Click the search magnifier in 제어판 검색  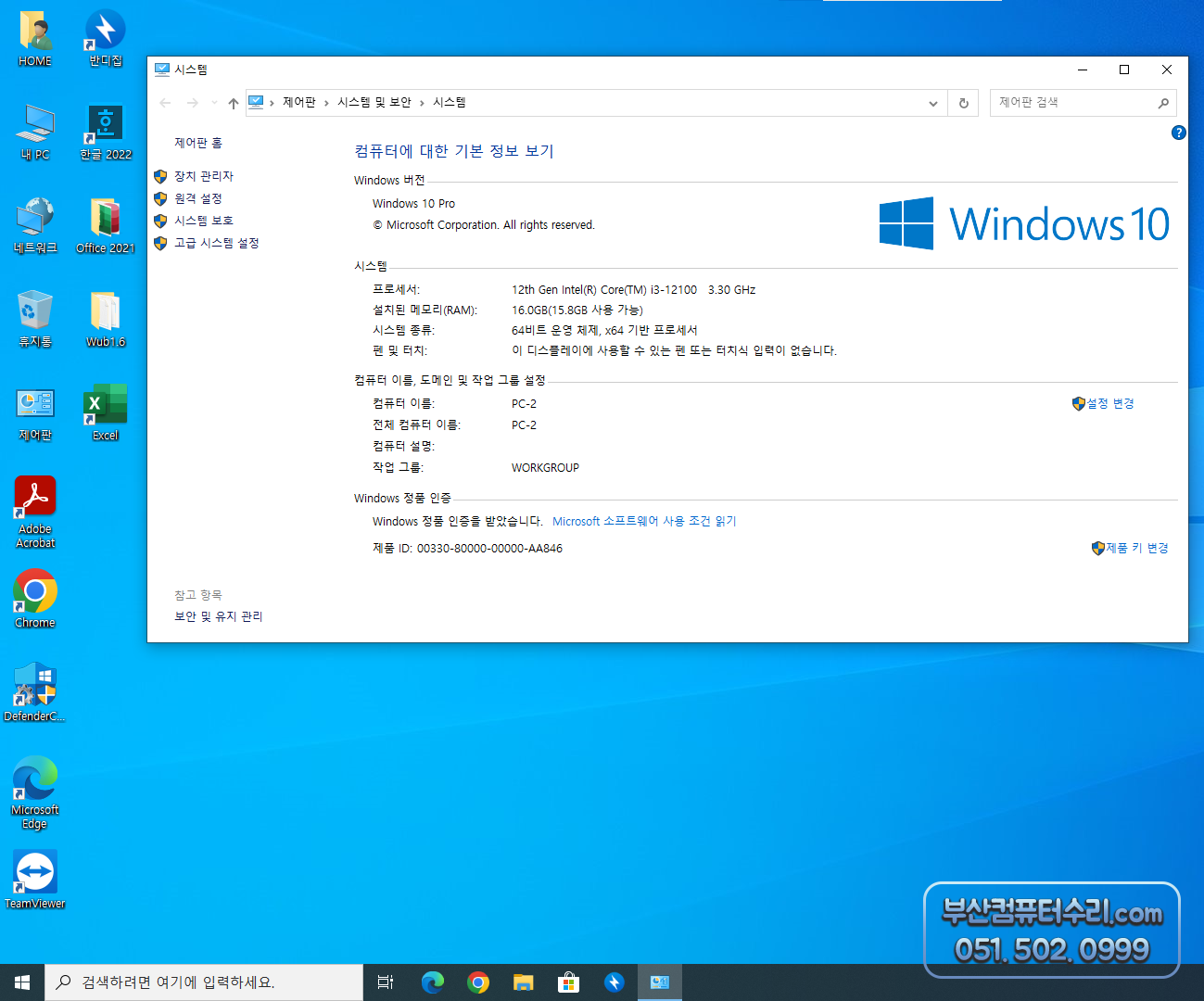click(x=1163, y=103)
